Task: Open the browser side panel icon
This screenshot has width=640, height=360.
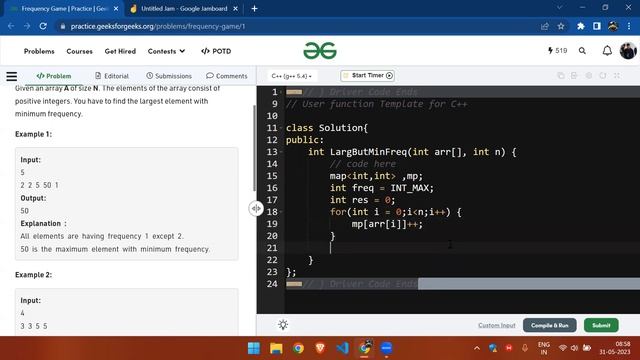Action: (597, 26)
